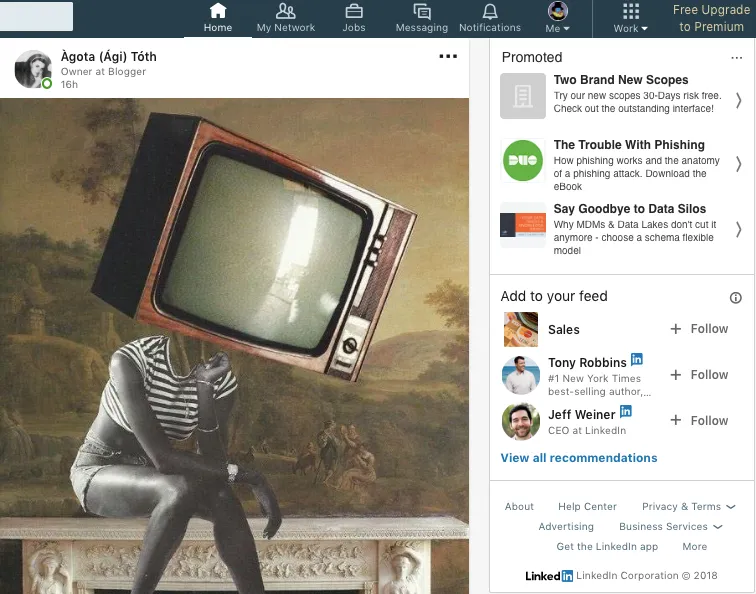The width and height of the screenshot is (756, 594).
Task: Open the Work apps grid dropdown
Action: tap(630, 18)
